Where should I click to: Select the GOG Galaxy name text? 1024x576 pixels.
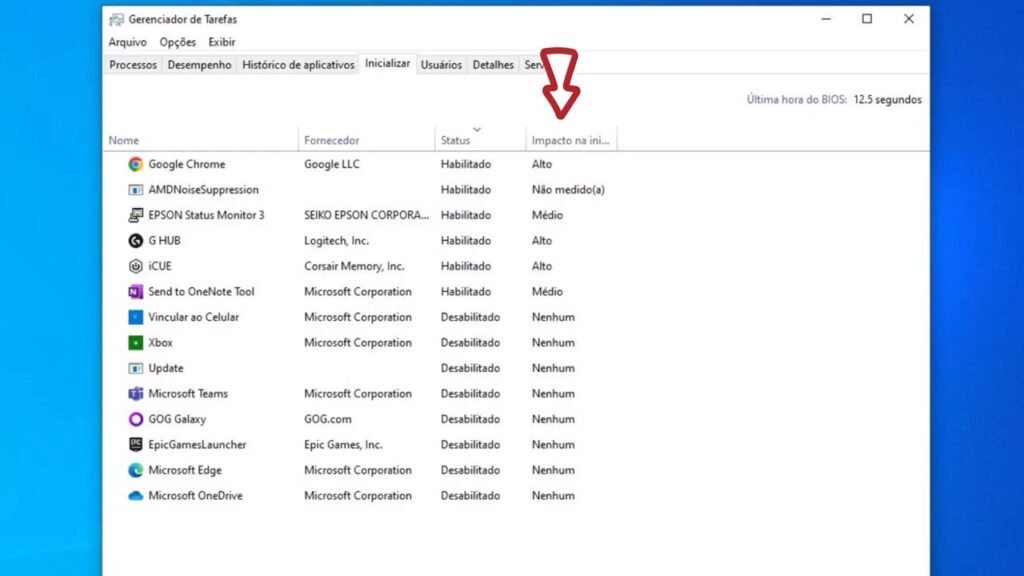[x=177, y=419]
